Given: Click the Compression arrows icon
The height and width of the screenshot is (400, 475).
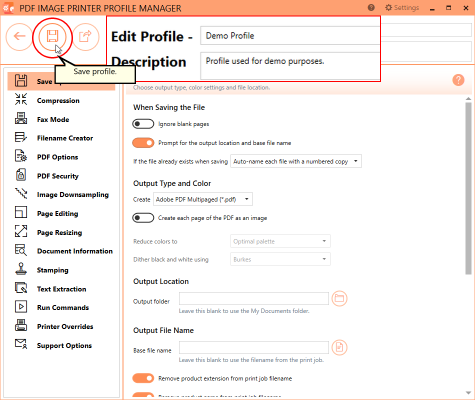Looking at the screenshot, I should (21, 100).
